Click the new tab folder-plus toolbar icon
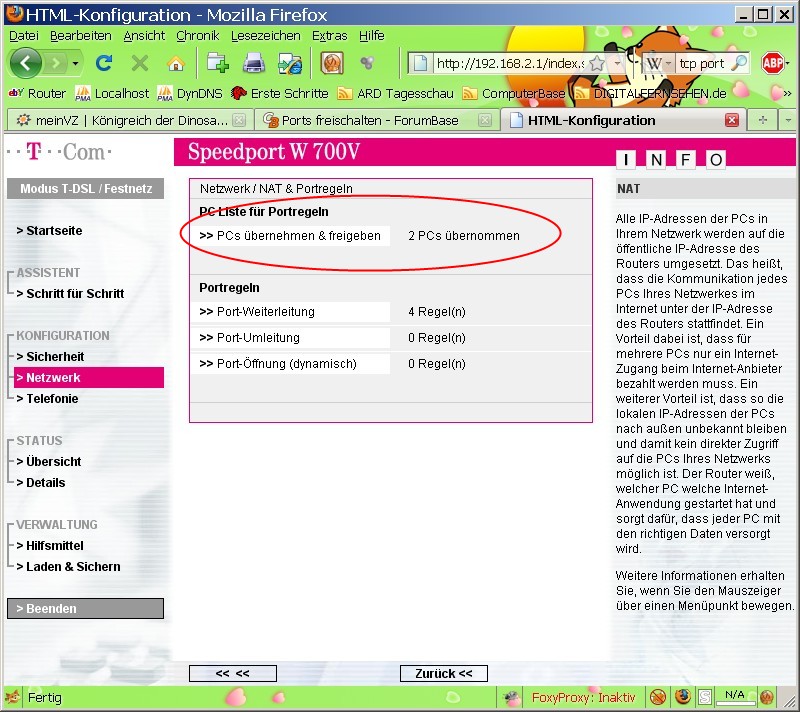The height and width of the screenshot is (712, 800). click(x=217, y=63)
